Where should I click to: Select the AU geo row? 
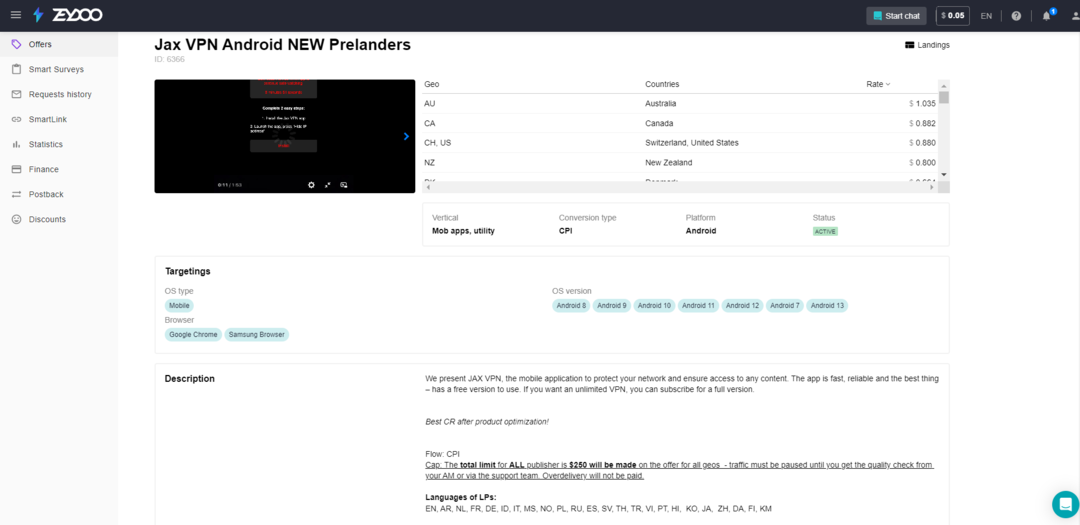click(680, 103)
